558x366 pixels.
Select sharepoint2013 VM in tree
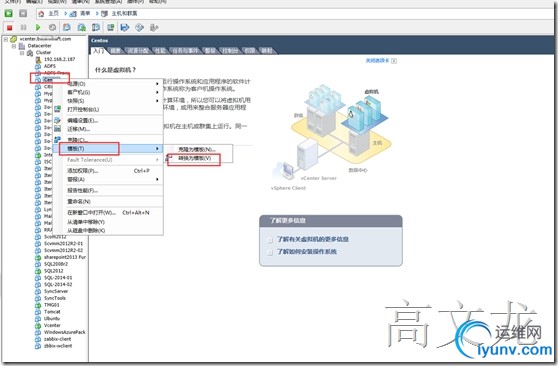point(65,257)
